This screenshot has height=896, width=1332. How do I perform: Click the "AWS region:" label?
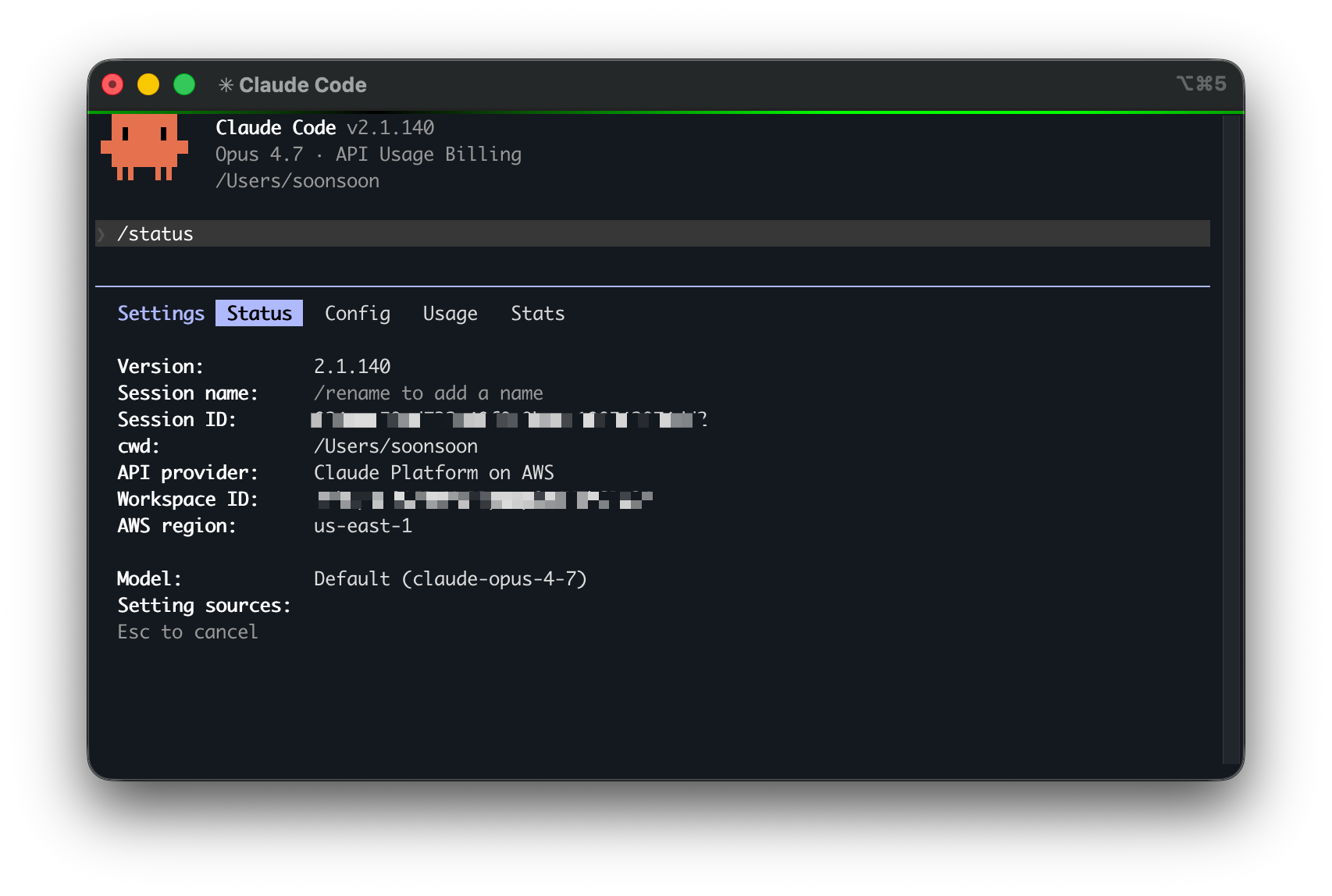point(177,526)
